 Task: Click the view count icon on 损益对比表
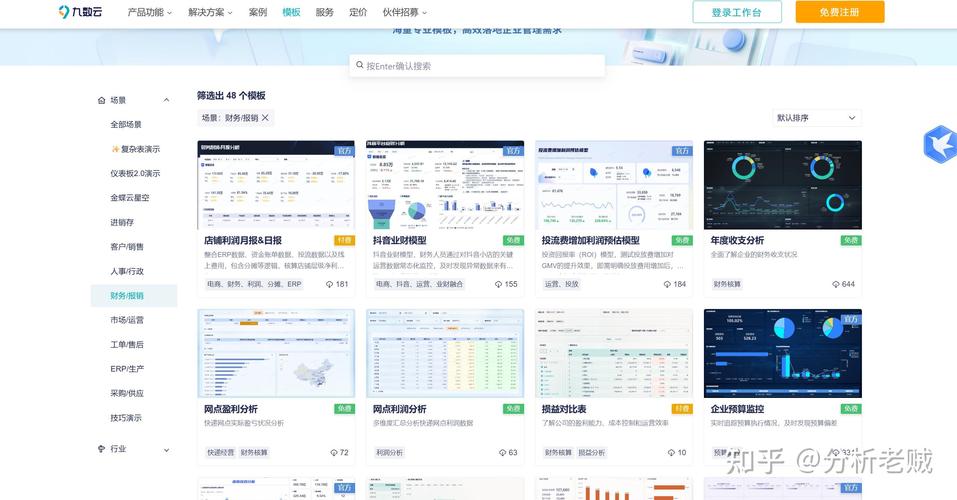coord(671,453)
